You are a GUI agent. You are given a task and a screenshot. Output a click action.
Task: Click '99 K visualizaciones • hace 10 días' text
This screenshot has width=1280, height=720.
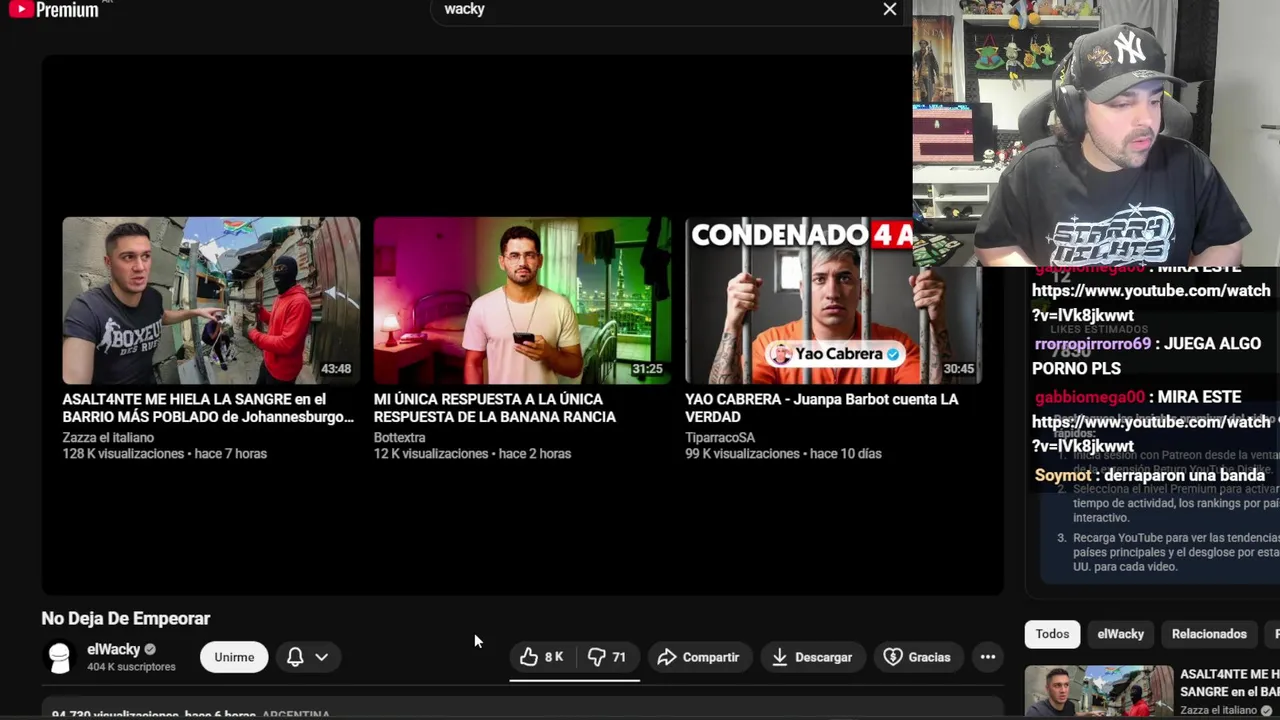tap(783, 454)
